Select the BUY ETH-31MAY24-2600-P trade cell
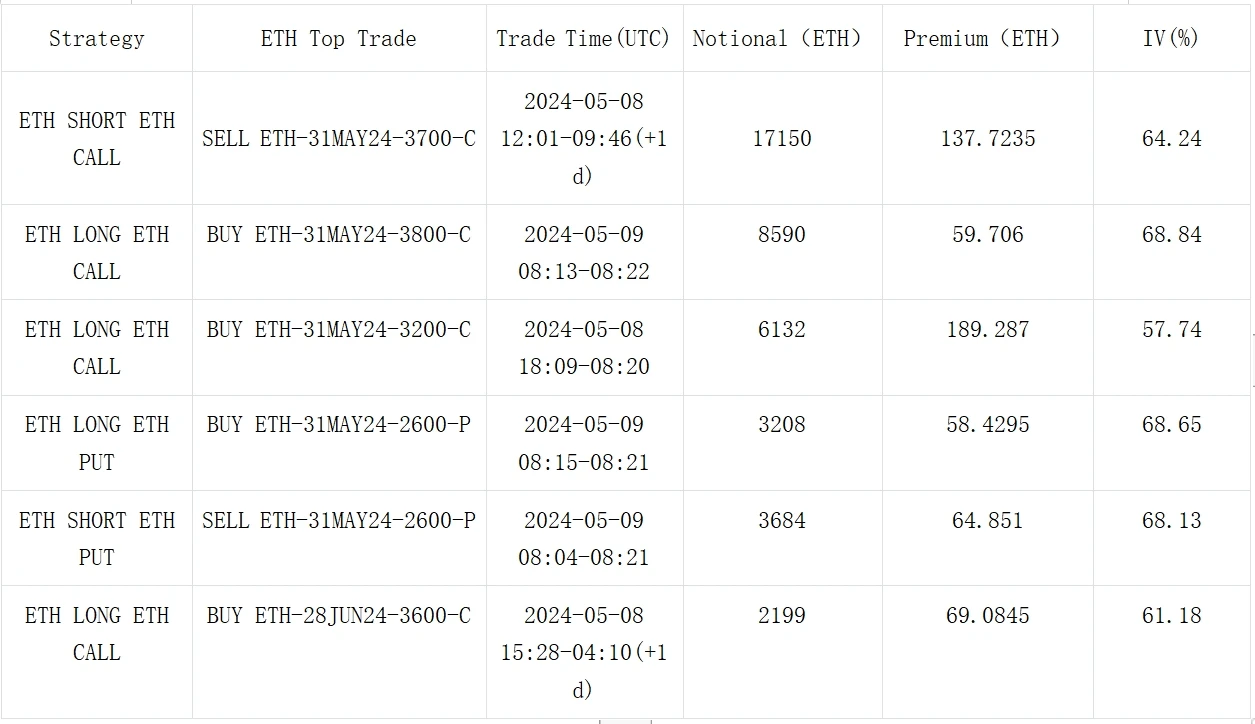1255x724 pixels. coord(339,425)
